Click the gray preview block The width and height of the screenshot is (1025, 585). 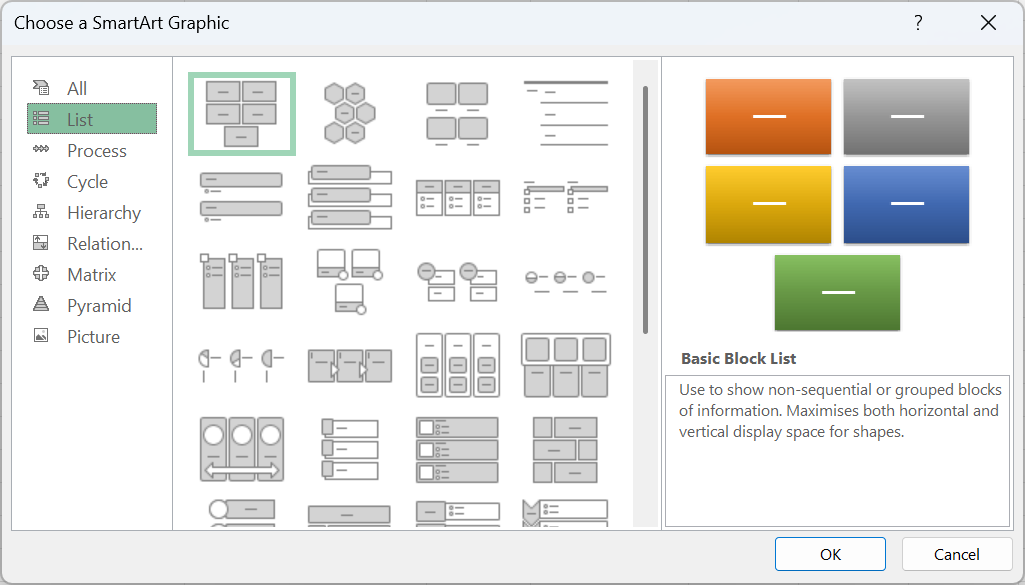pyautogui.click(x=906, y=117)
